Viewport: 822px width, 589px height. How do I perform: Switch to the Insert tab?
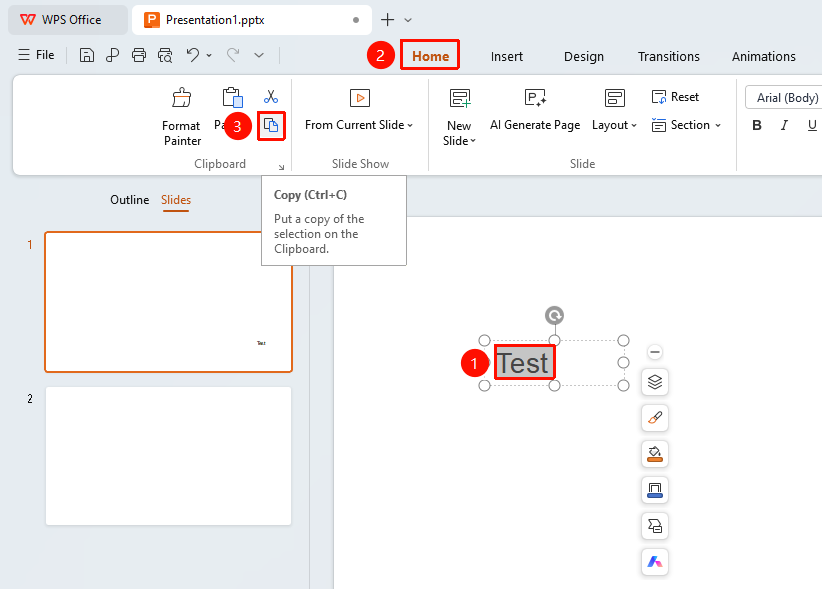(507, 57)
